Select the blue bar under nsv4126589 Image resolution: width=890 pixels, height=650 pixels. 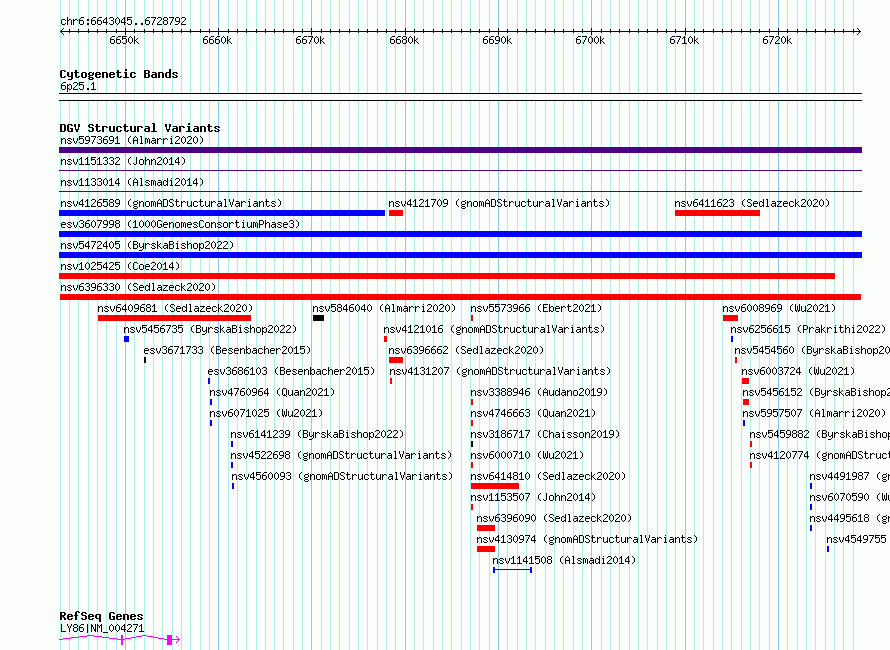click(222, 213)
